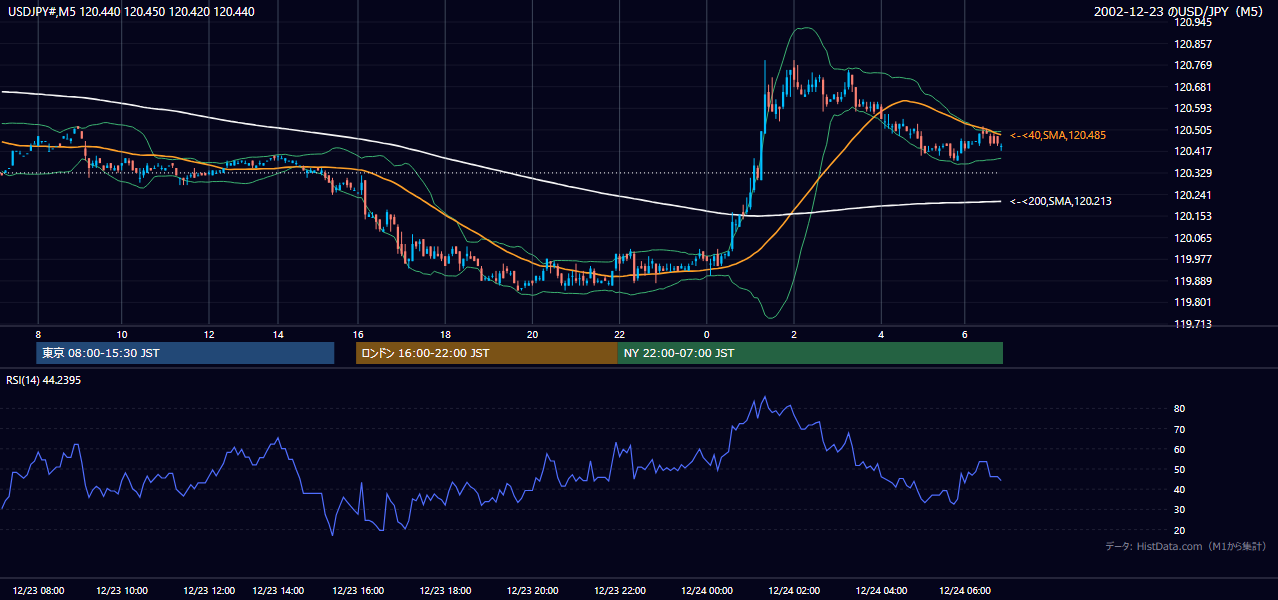Select the 東京 08:00-15:30 JST session bar
This screenshot has height=600, width=1278.
[x=185, y=353]
